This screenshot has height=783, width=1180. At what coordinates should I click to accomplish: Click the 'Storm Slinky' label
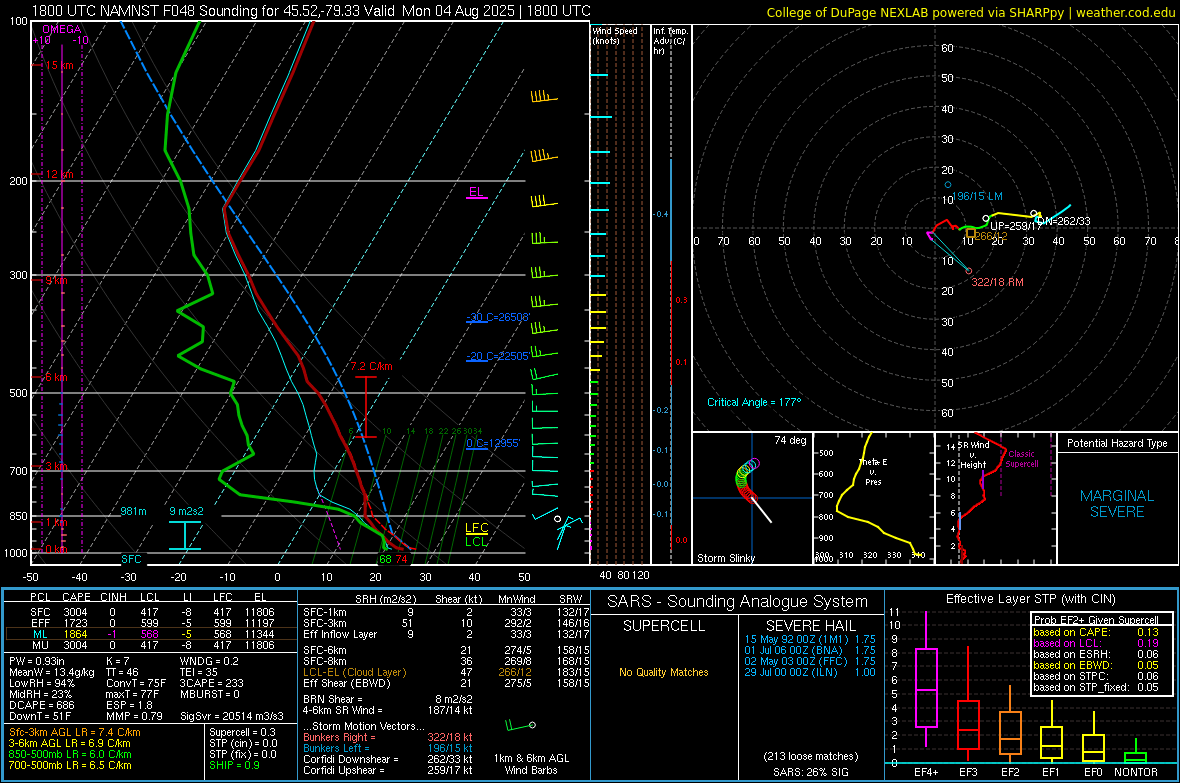[x=725, y=558]
